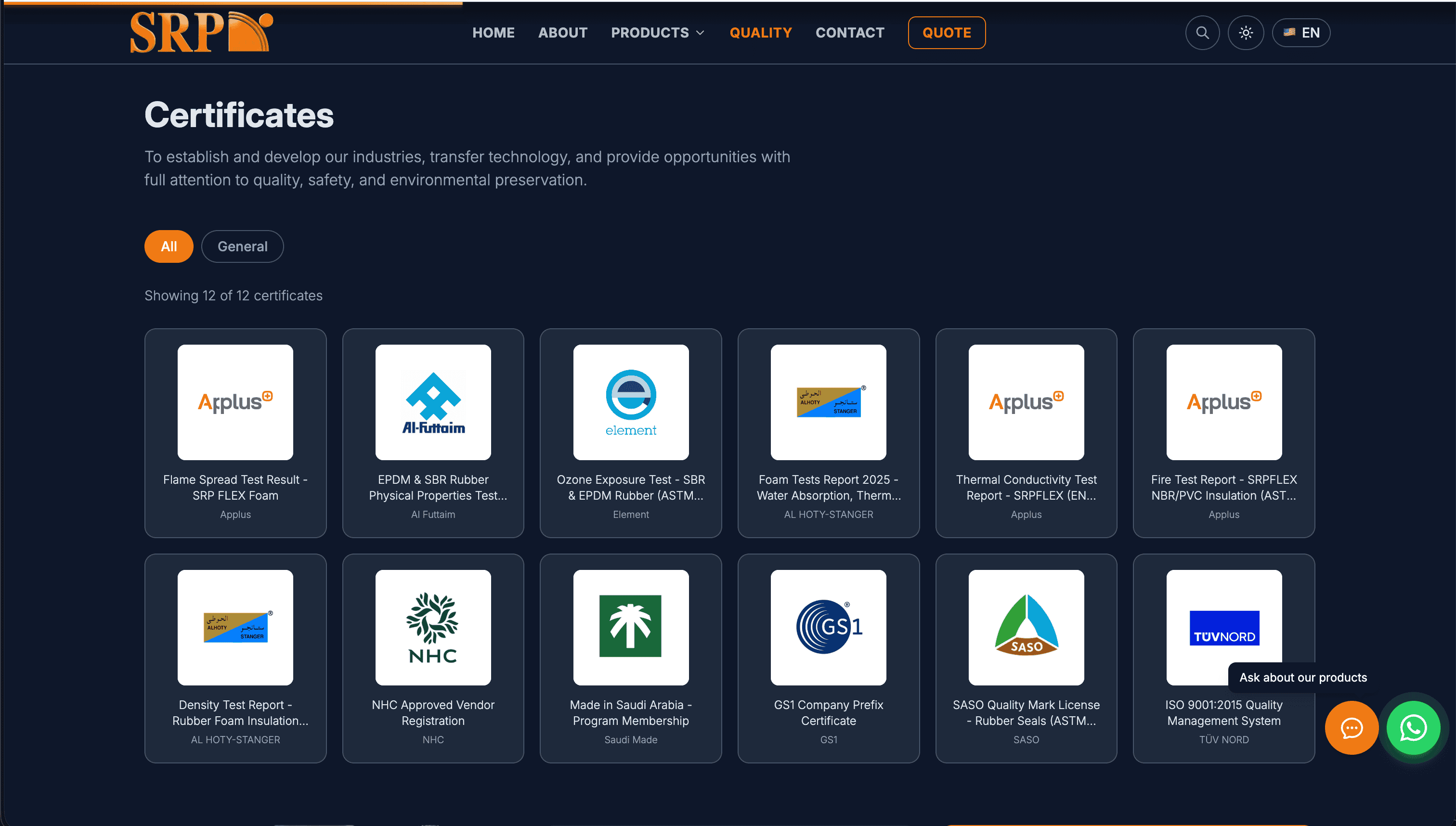Go to the Home page
1456x826 pixels.
point(493,33)
